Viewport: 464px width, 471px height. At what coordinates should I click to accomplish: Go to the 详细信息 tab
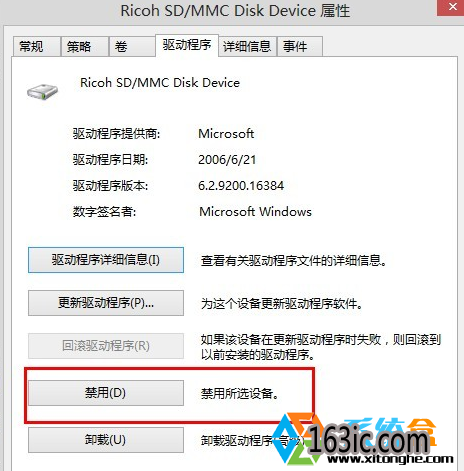coord(247,46)
